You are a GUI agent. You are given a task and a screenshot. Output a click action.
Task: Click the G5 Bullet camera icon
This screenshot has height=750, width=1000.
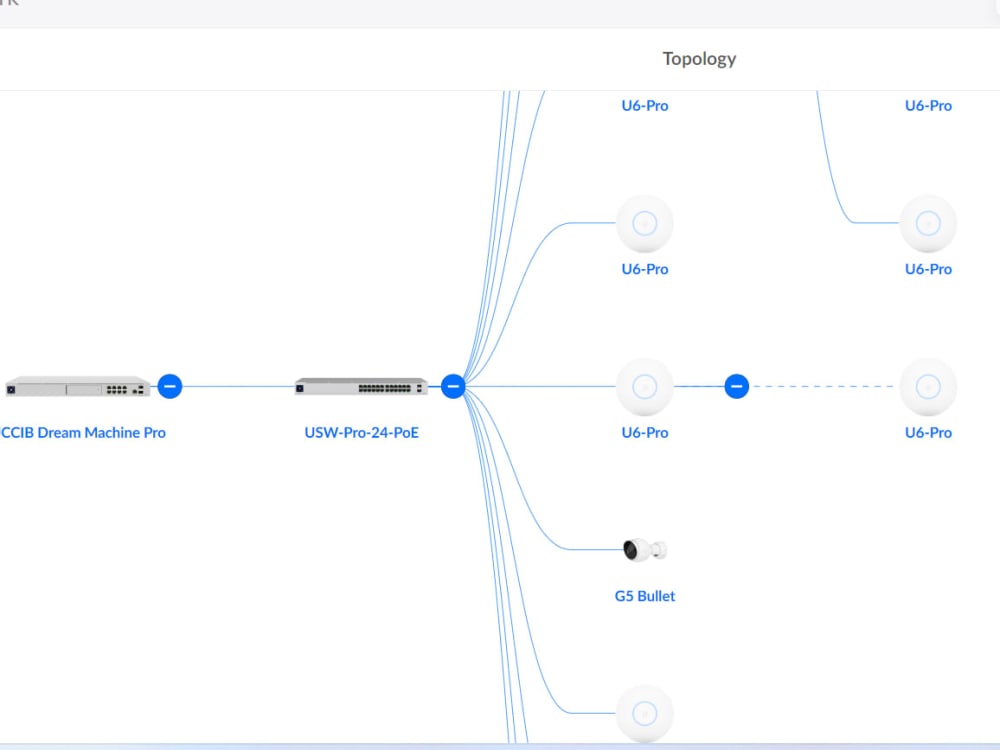[644, 548]
